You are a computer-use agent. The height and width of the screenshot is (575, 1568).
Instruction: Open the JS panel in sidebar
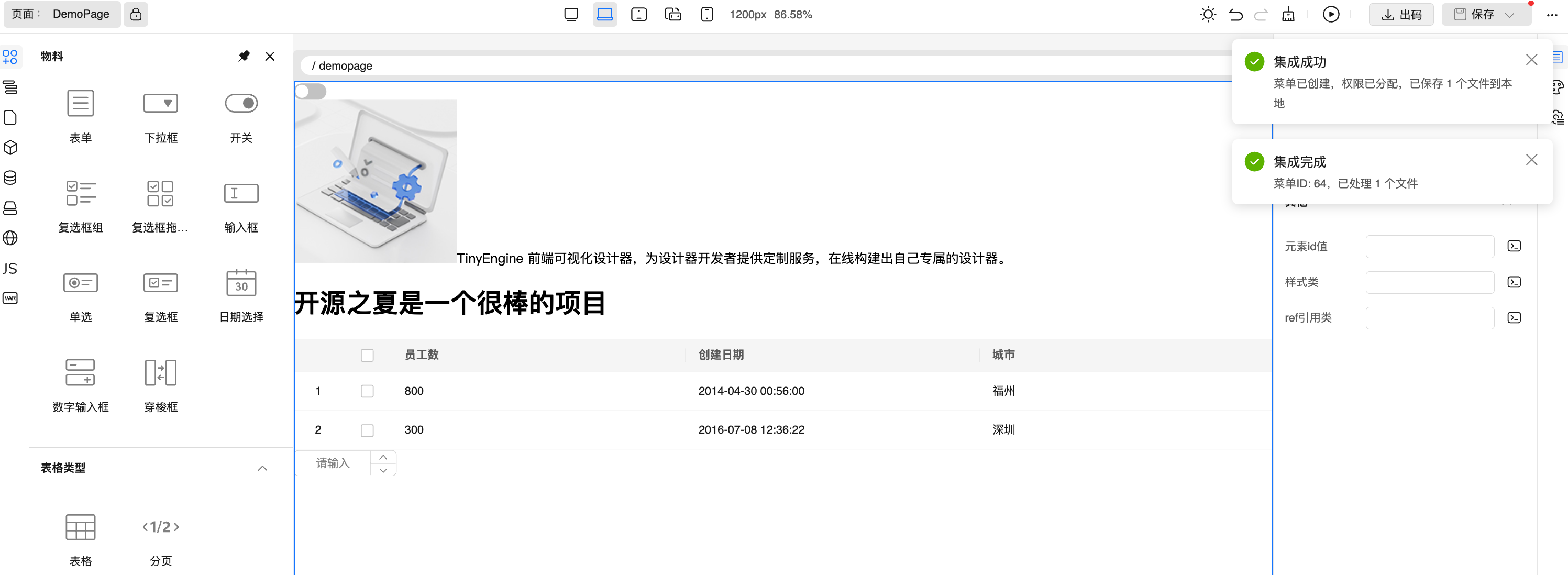(10, 268)
